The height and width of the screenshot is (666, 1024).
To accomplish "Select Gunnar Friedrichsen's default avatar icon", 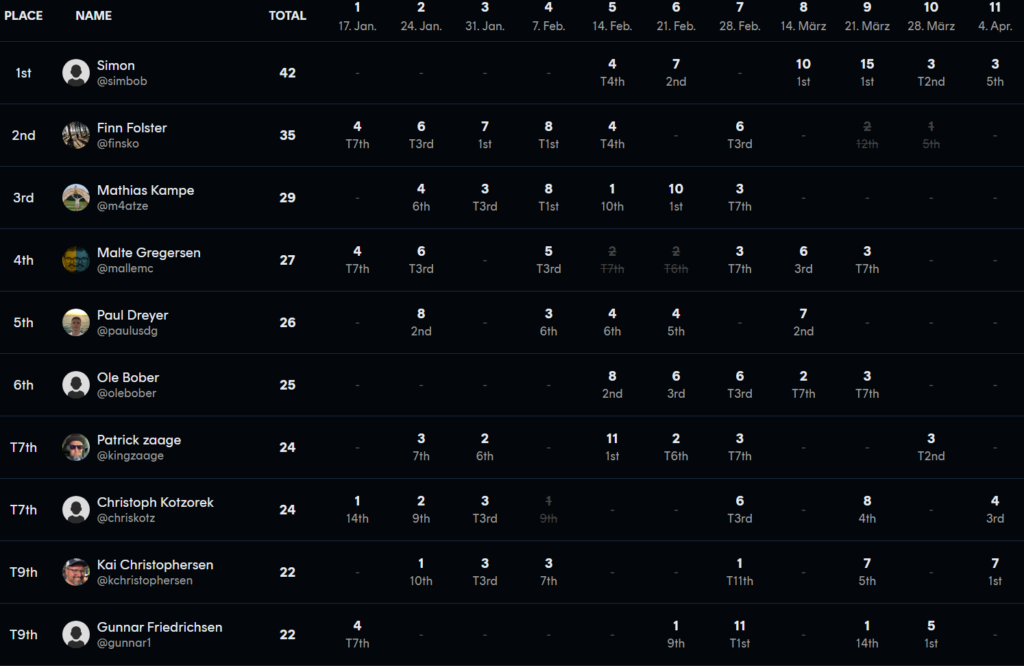I will point(76,634).
